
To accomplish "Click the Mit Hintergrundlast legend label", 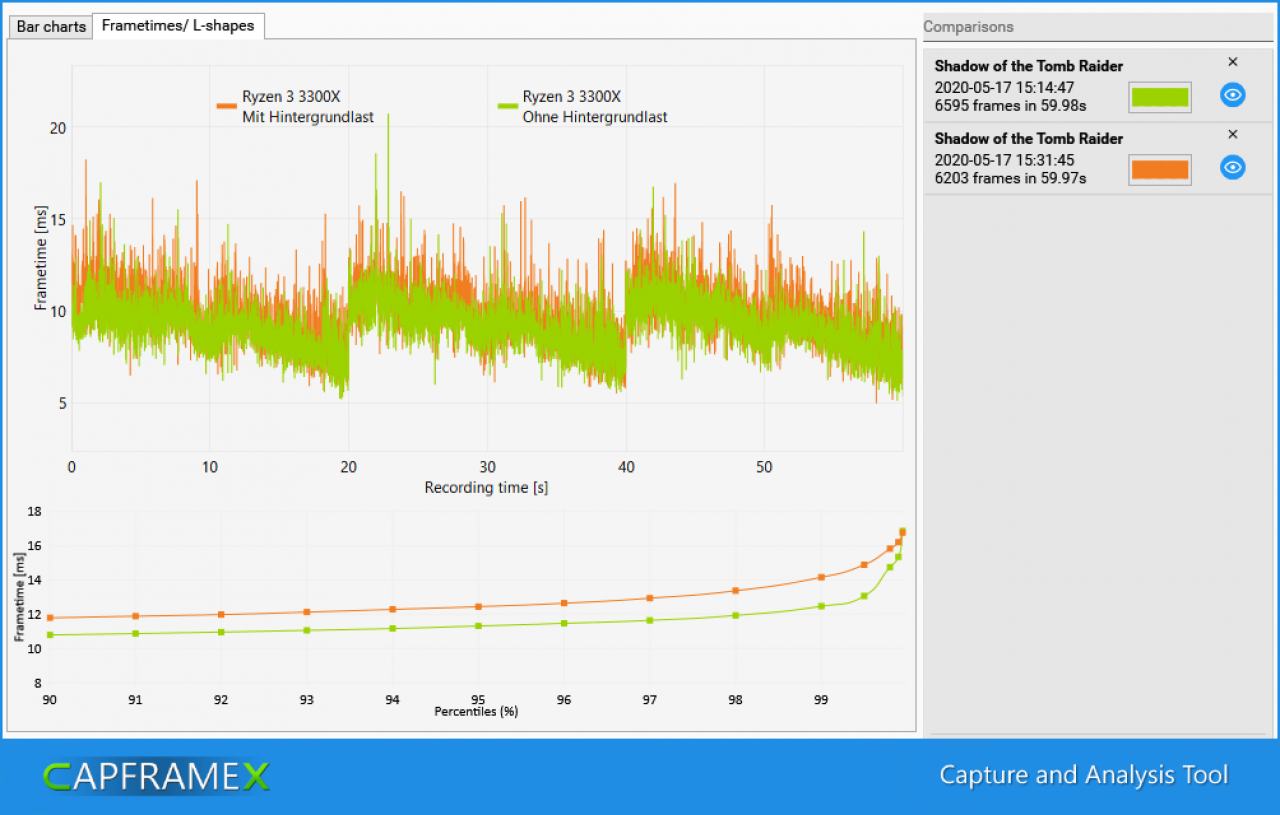I will pos(308,117).
